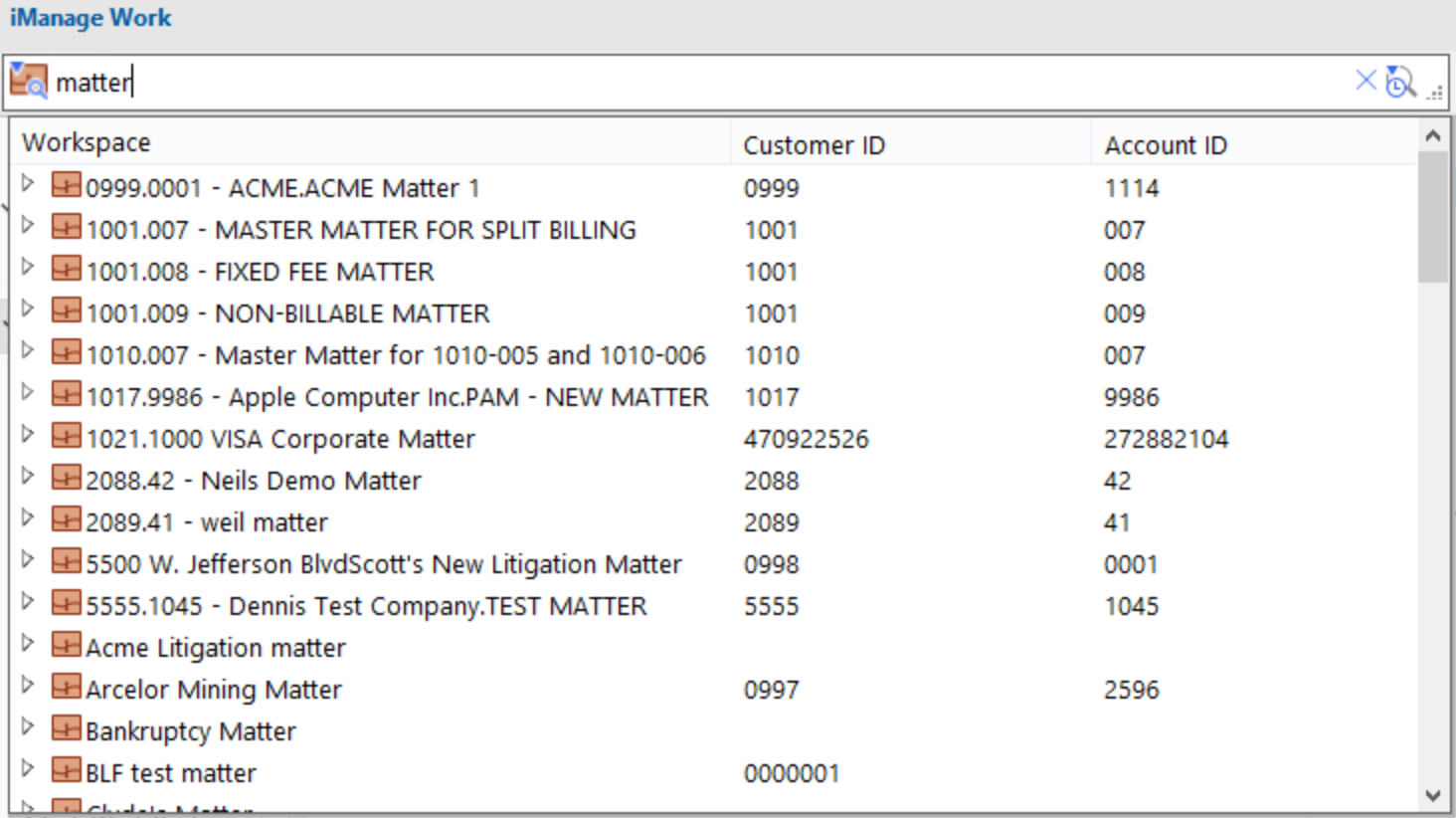This screenshot has height=818, width=1456.
Task: Expand the 1001.007 MASTER MATTER workspace
Action: point(28,226)
